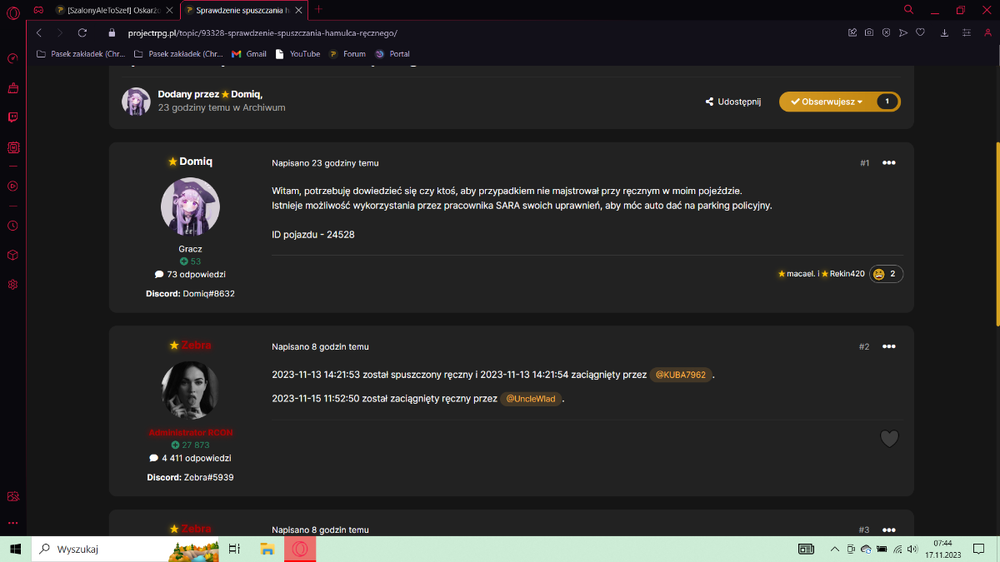Screen dimensions: 1000x562
Task: Click Zebra's avatar in post #2
Action: [x=190, y=390]
